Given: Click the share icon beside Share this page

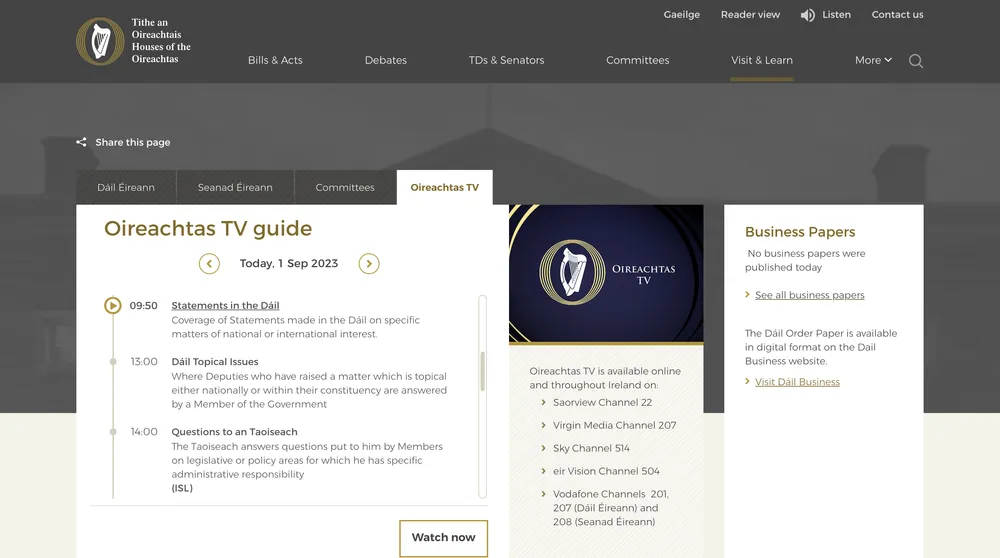Looking at the screenshot, I should pos(81,142).
